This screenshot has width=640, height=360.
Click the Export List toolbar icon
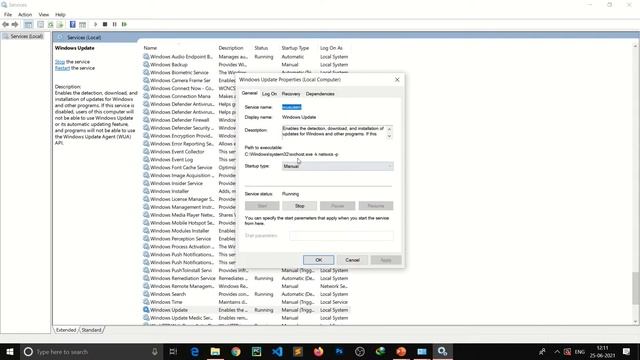click(60, 24)
